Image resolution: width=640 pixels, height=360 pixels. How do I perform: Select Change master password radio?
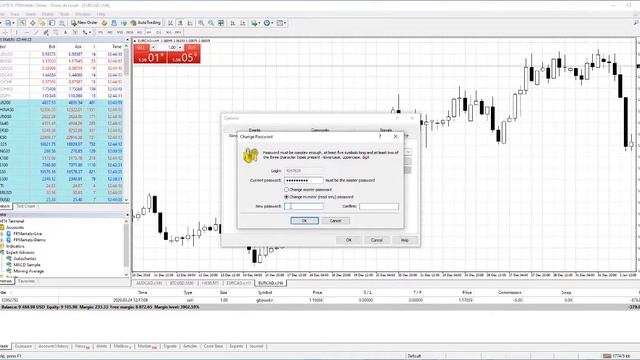tap(287, 189)
